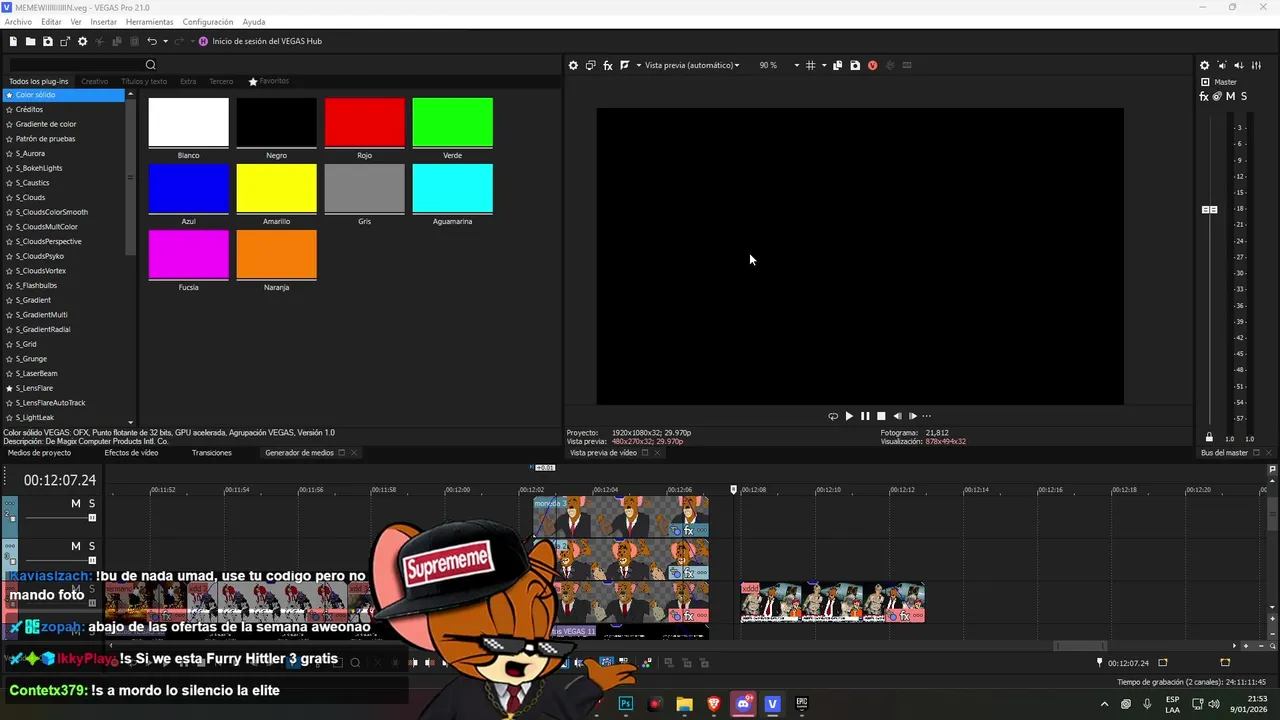This screenshot has height=720, width=1280.
Task: Click the red VEGAS capture icon
Action: [x=872, y=65]
